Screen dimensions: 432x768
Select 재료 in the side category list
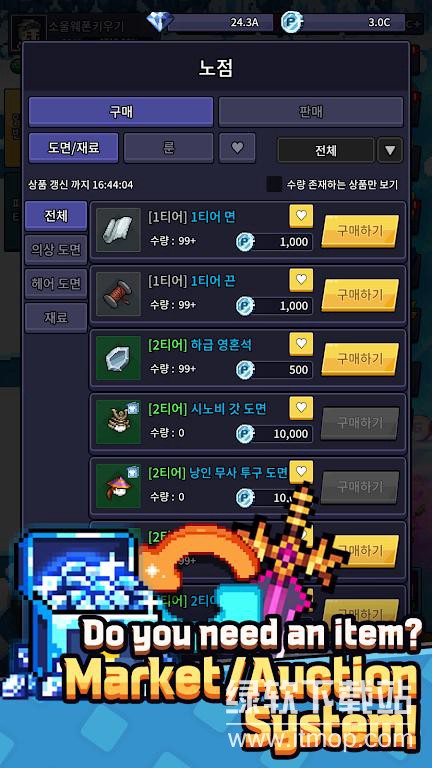point(56,317)
